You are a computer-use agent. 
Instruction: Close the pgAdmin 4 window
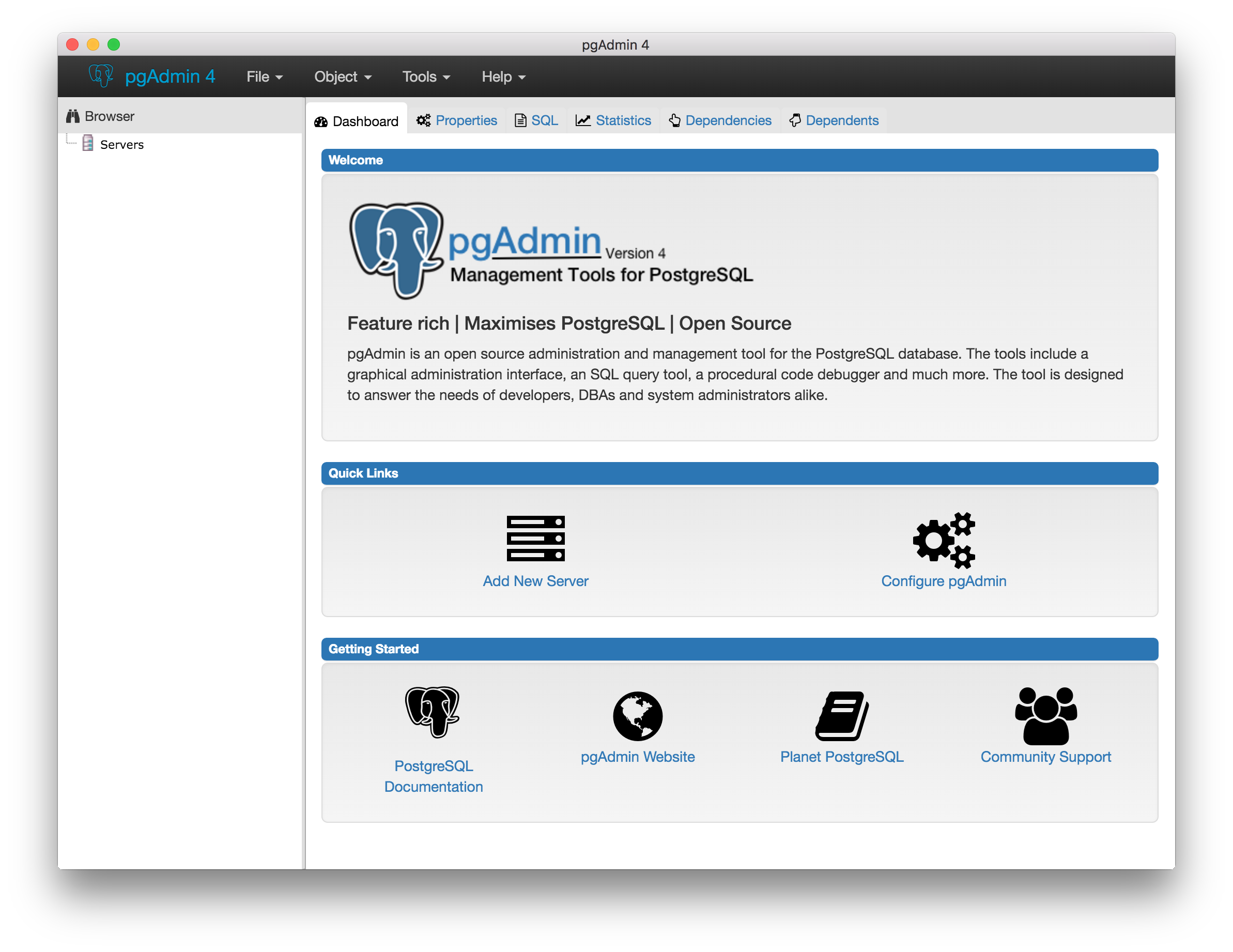click(x=72, y=44)
